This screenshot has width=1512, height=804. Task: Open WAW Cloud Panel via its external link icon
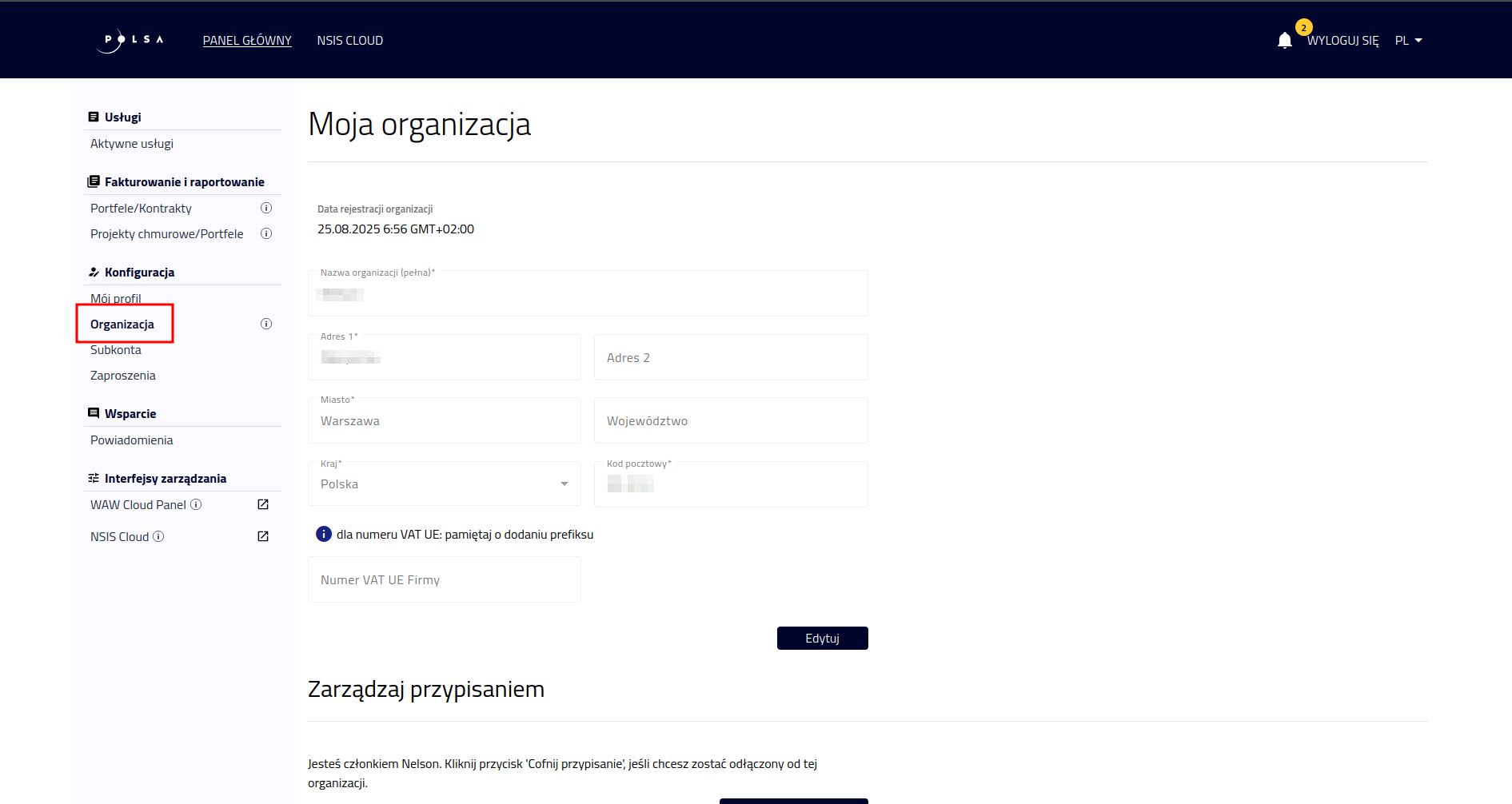coord(262,504)
